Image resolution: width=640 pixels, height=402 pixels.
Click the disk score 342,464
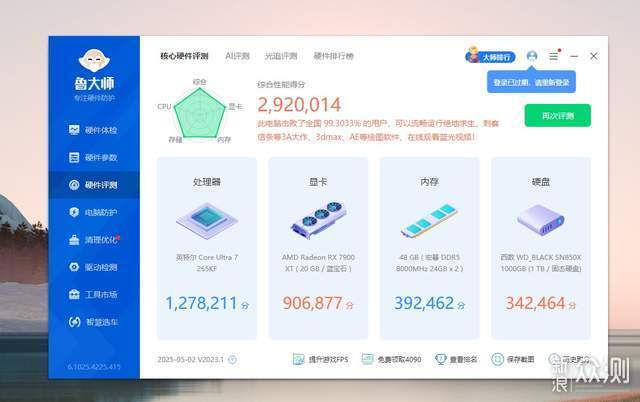536,303
